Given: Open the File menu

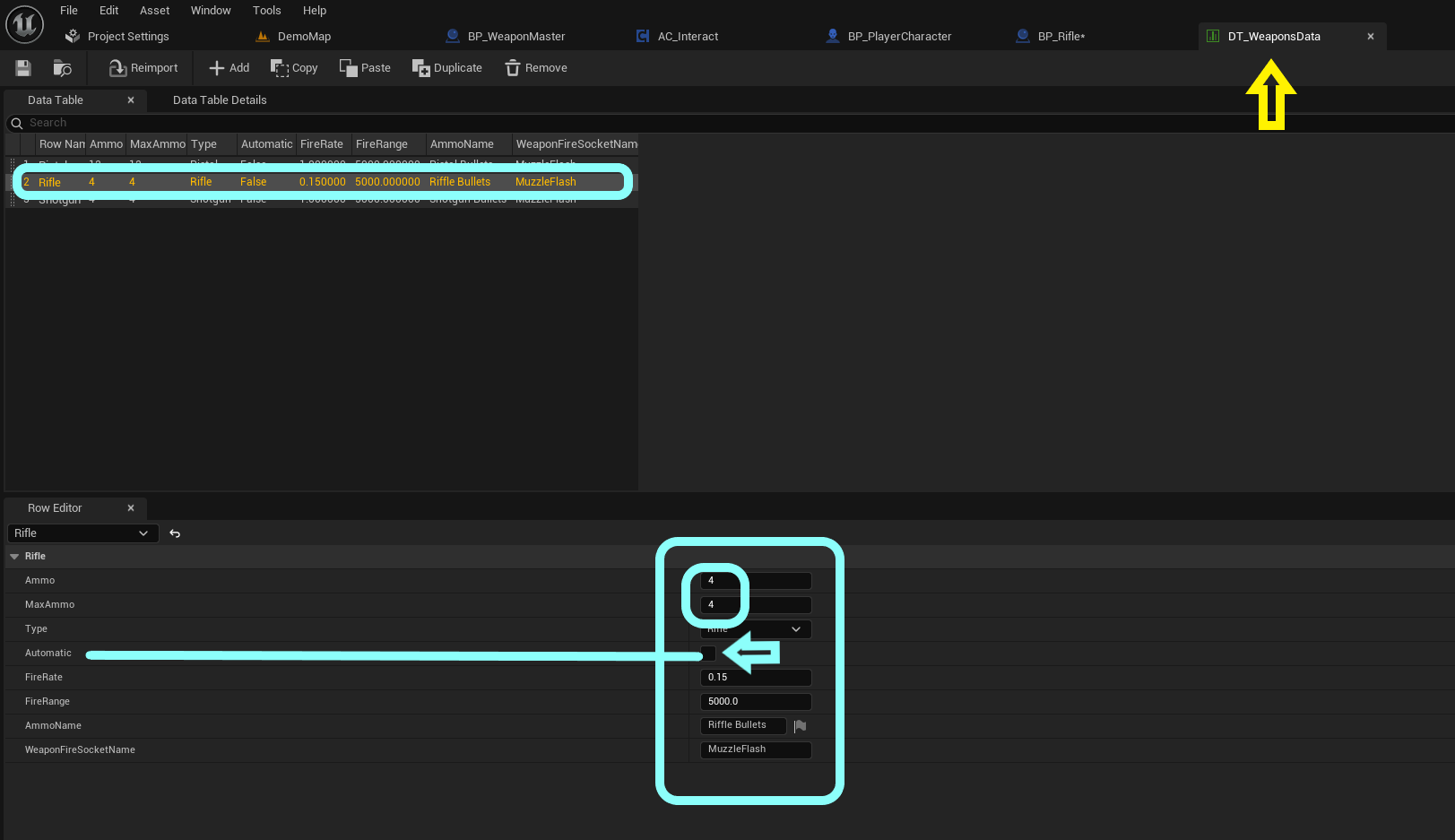Looking at the screenshot, I should [69, 11].
